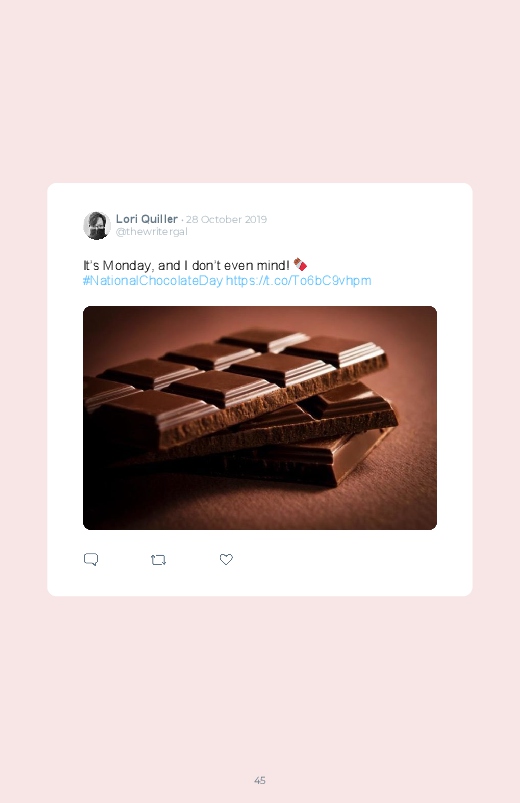Open the t.co/To6bC9vhpm link
This screenshot has width=520, height=803.
[x=299, y=281]
